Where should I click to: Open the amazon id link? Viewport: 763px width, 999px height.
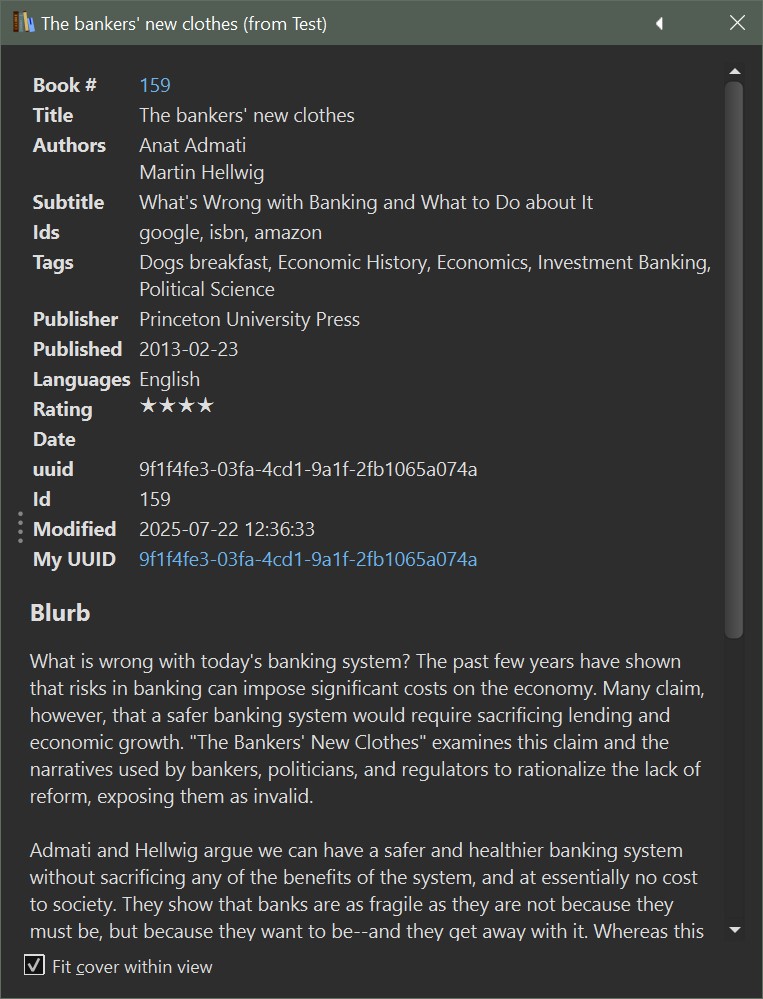(x=290, y=232)
